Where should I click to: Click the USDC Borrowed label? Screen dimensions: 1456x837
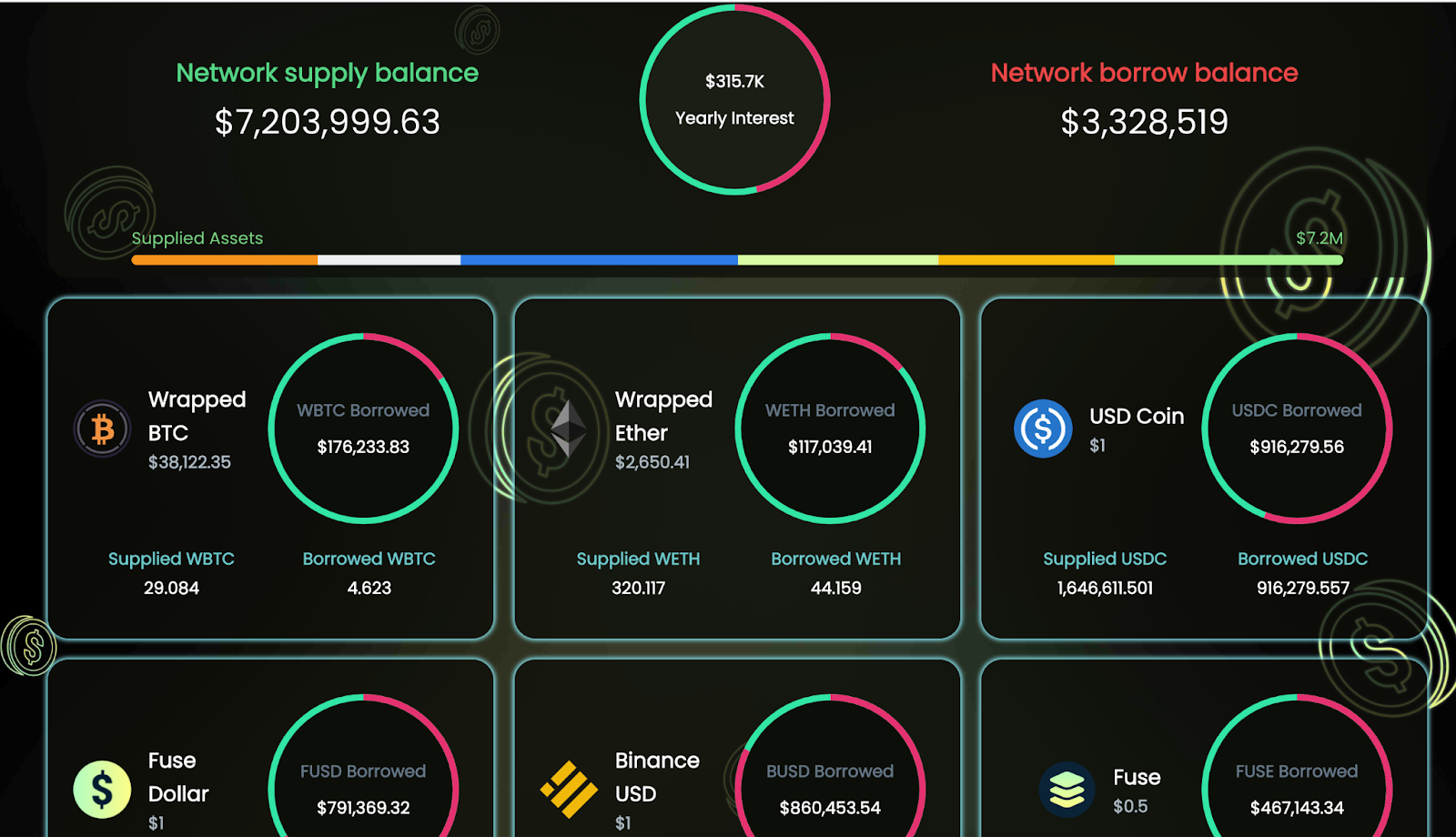1297,410
